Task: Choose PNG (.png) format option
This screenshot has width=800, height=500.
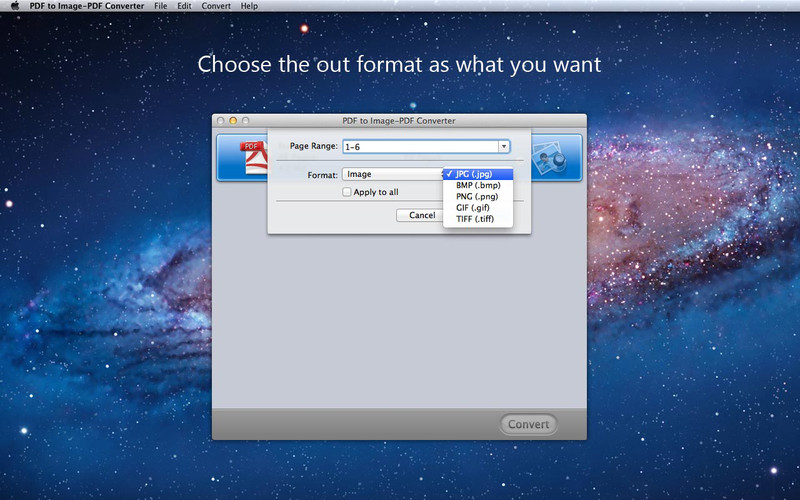Action: point(478,196)
